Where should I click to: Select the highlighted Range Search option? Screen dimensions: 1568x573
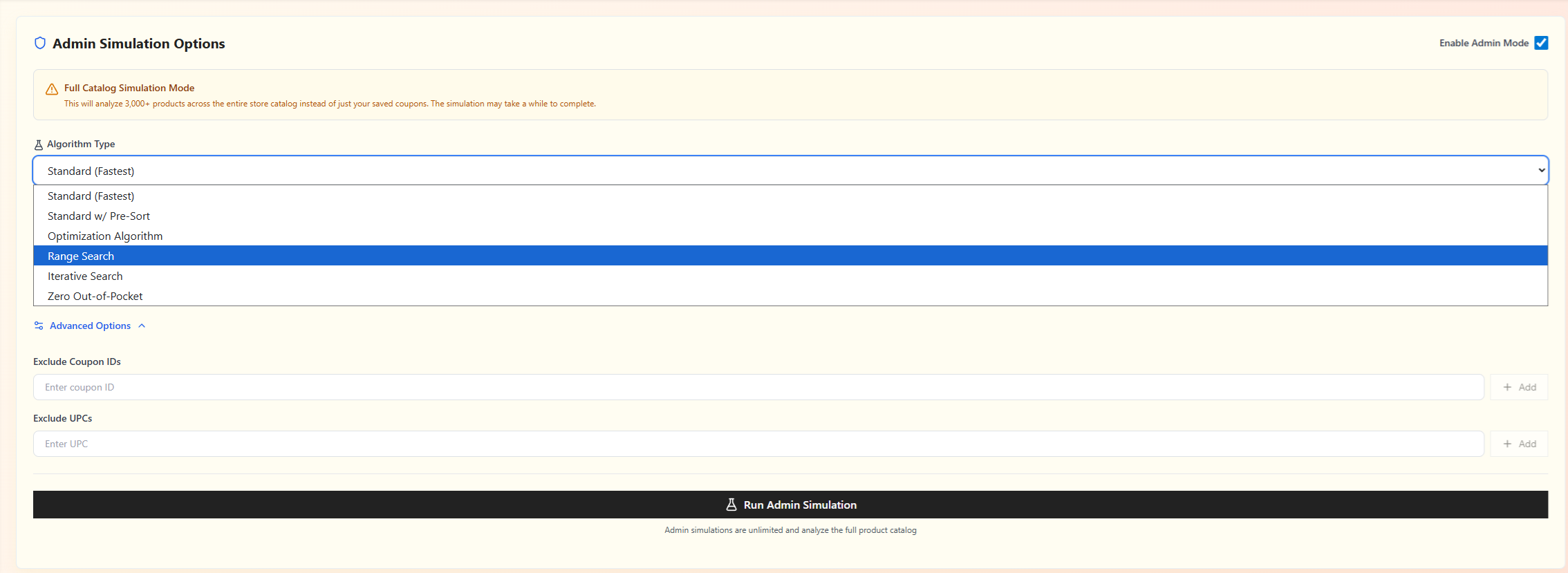[x=81, y=256]
